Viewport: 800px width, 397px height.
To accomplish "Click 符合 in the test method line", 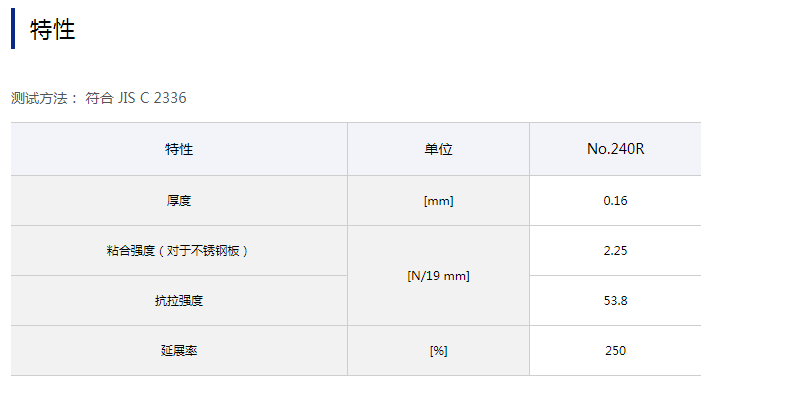I will click(99, 98).
